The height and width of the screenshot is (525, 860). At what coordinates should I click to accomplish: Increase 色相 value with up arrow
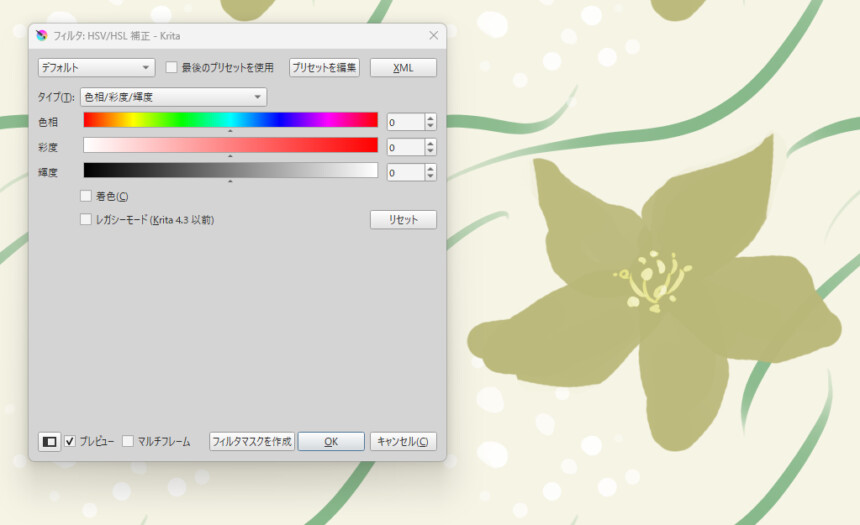(431, 118)
